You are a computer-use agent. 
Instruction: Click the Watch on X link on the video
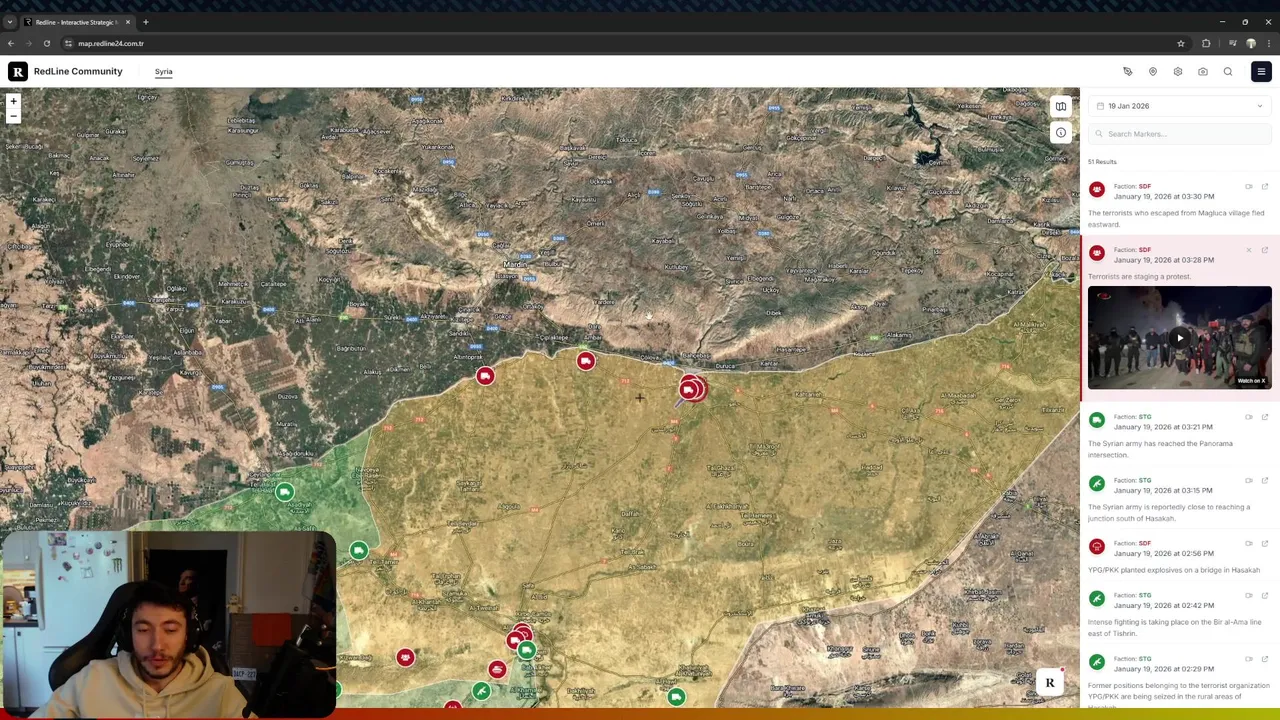tap(1251, 381)
